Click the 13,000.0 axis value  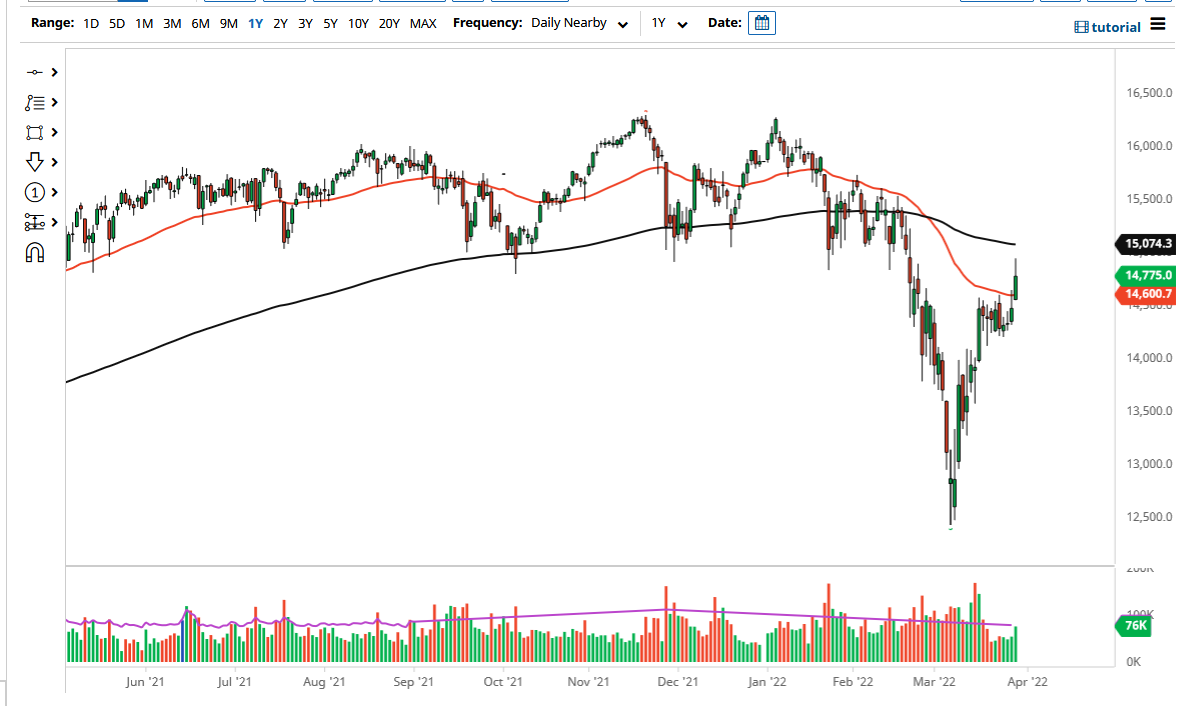coord(1149,464)
